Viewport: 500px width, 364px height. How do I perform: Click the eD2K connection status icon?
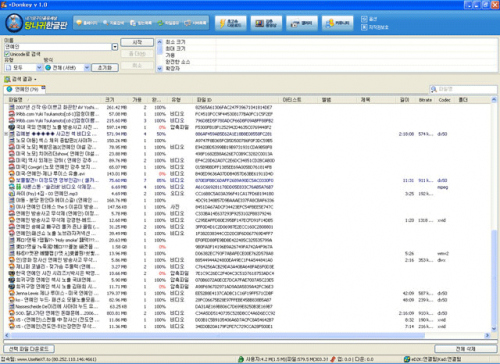(407, 359)
